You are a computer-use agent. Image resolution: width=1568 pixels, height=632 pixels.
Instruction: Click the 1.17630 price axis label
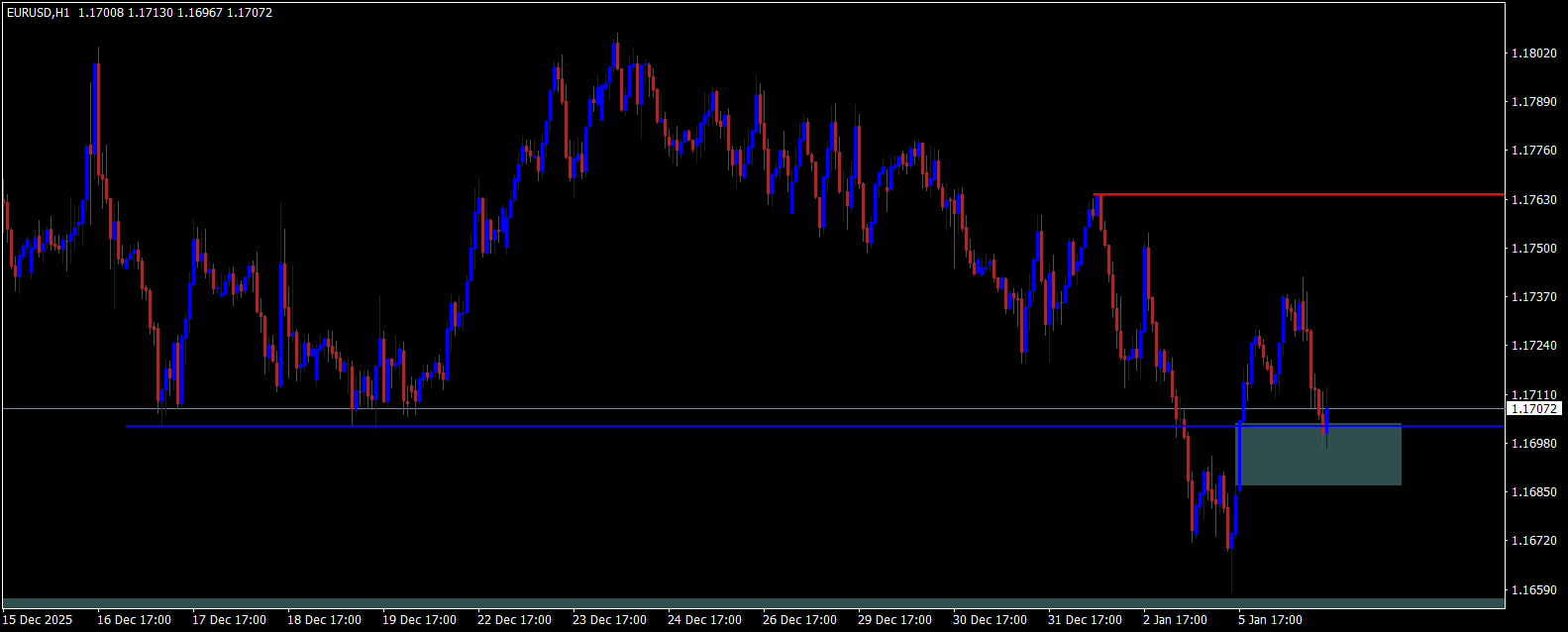1533,200
